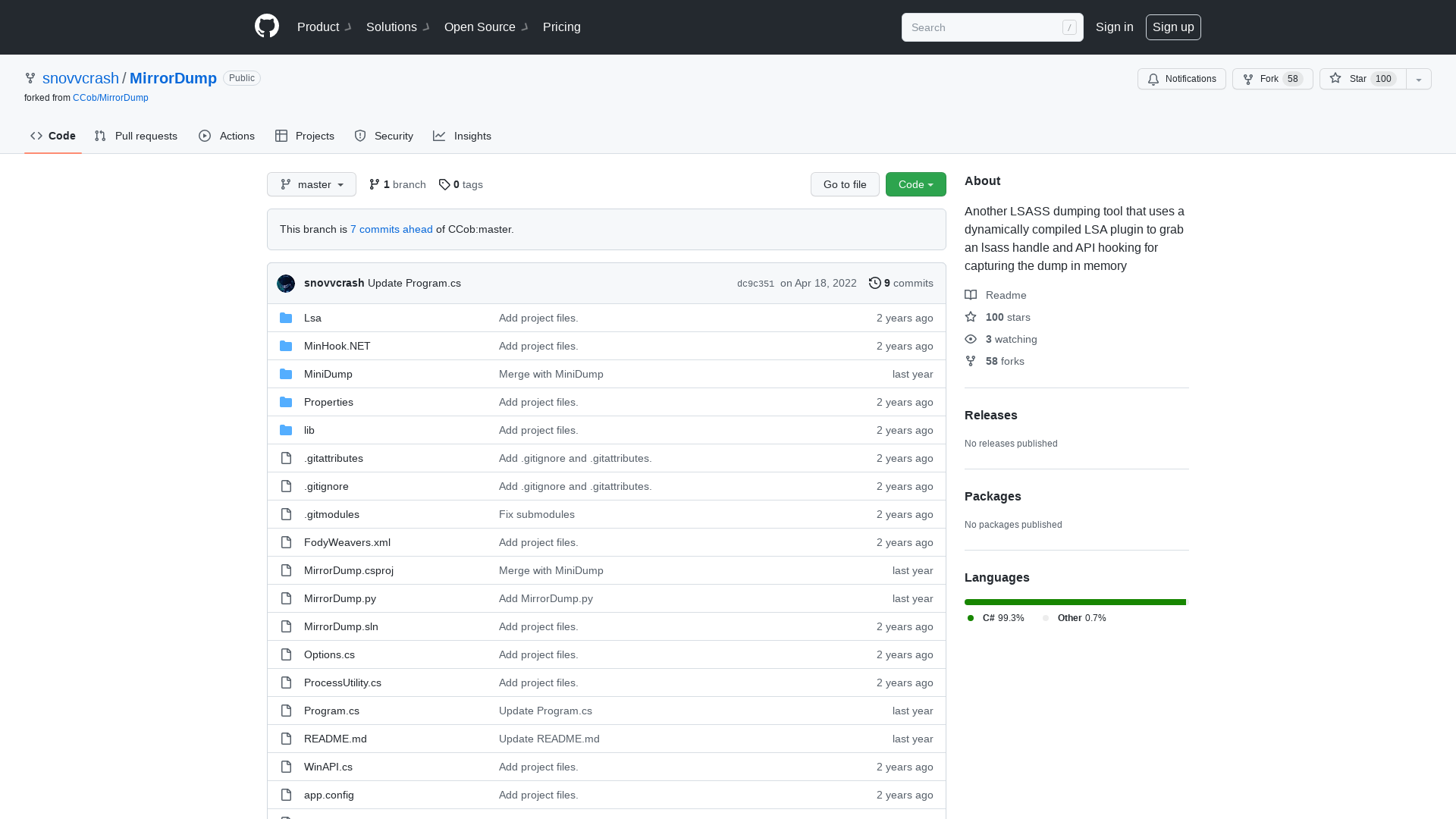Click the watching eye icon

click(971, 339)
